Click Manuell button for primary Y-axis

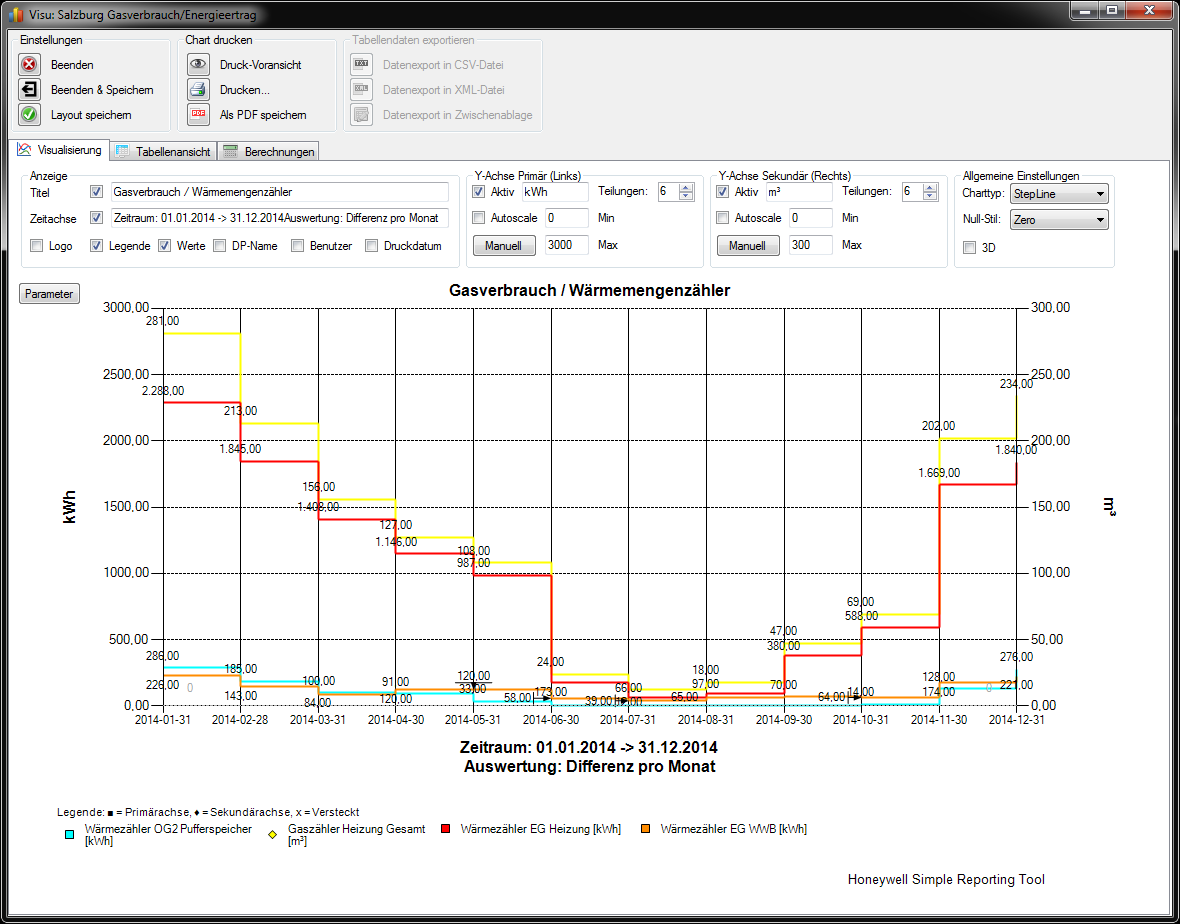point(503,245)
